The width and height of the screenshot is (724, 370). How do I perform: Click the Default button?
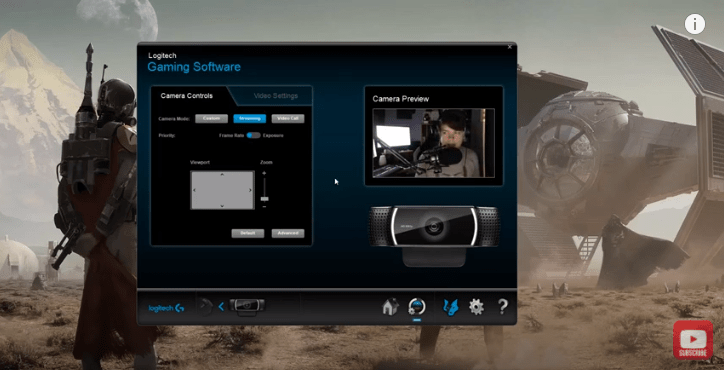[247, 233]
